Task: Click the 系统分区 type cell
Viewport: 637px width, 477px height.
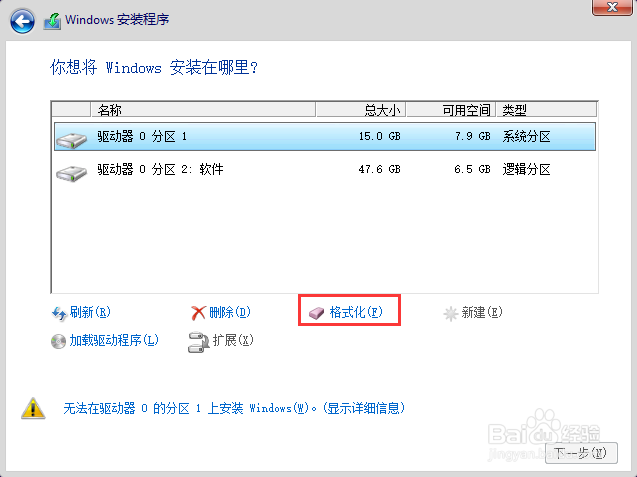Action: click(526, 137)
